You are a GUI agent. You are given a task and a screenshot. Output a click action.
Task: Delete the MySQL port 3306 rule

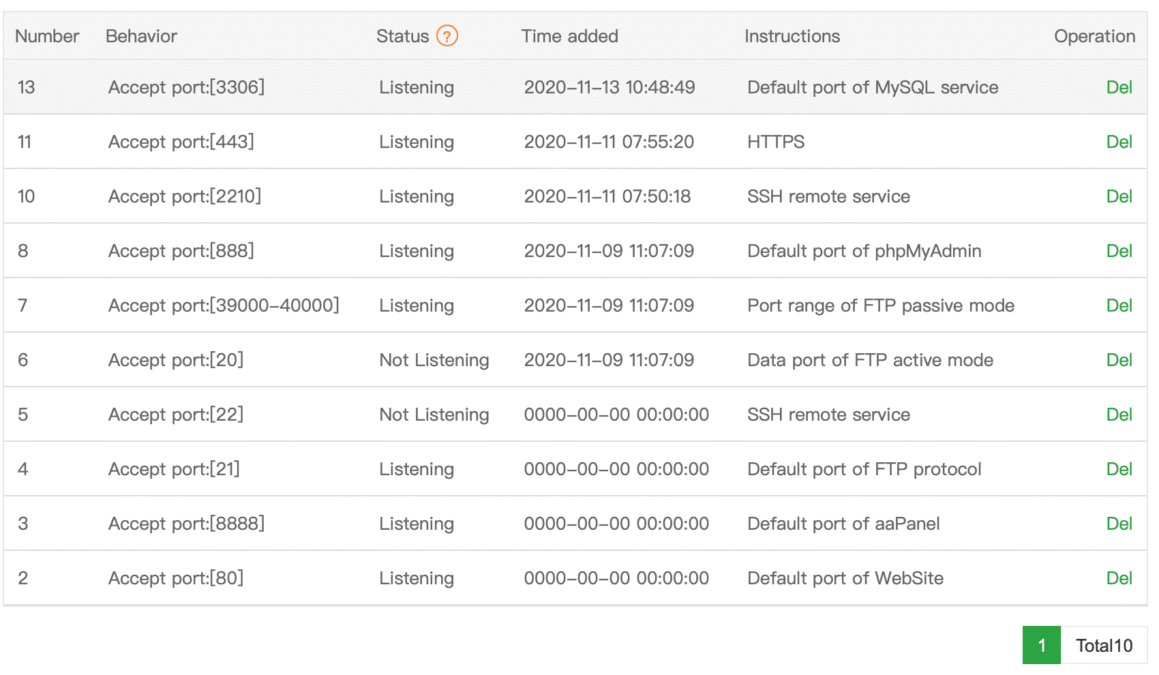coord(1118,87)
